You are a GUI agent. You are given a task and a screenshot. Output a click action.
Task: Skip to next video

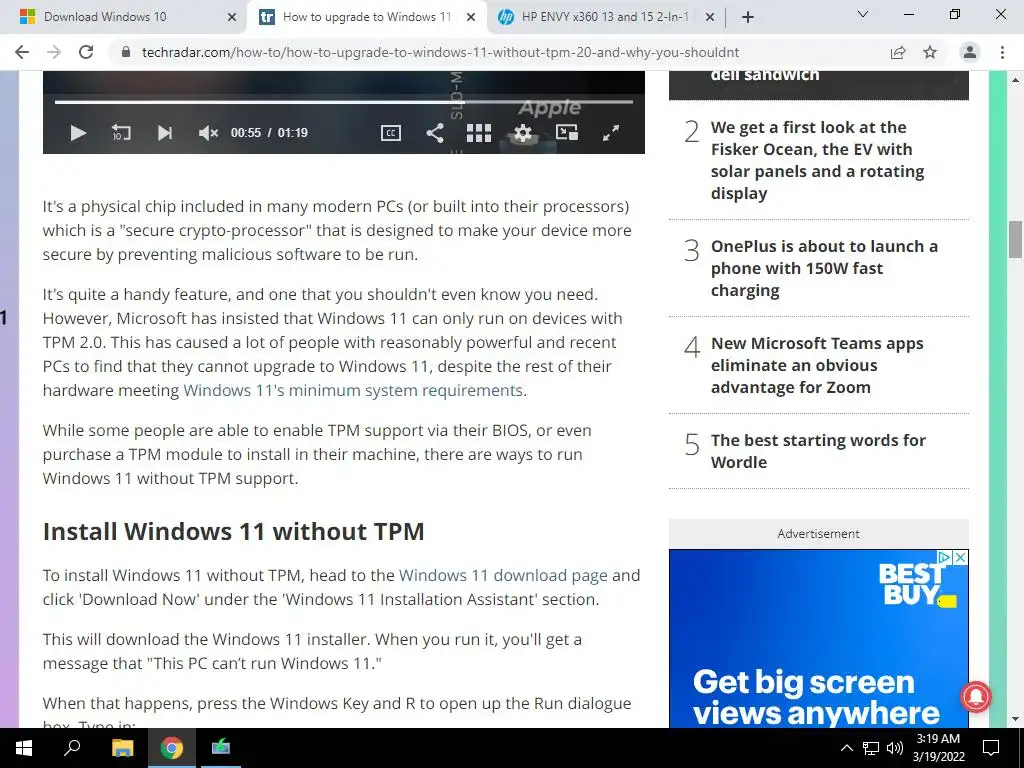pyautogui.click(x=165, y=133)
